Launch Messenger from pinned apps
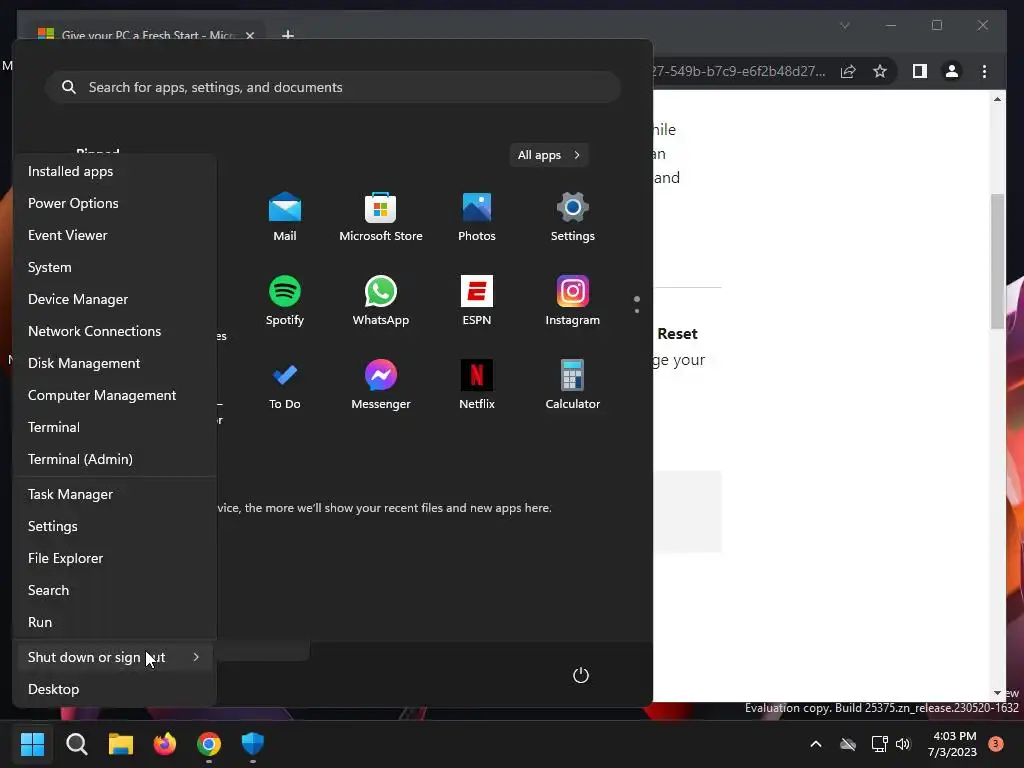The image size is (1024, 768). 381,385
